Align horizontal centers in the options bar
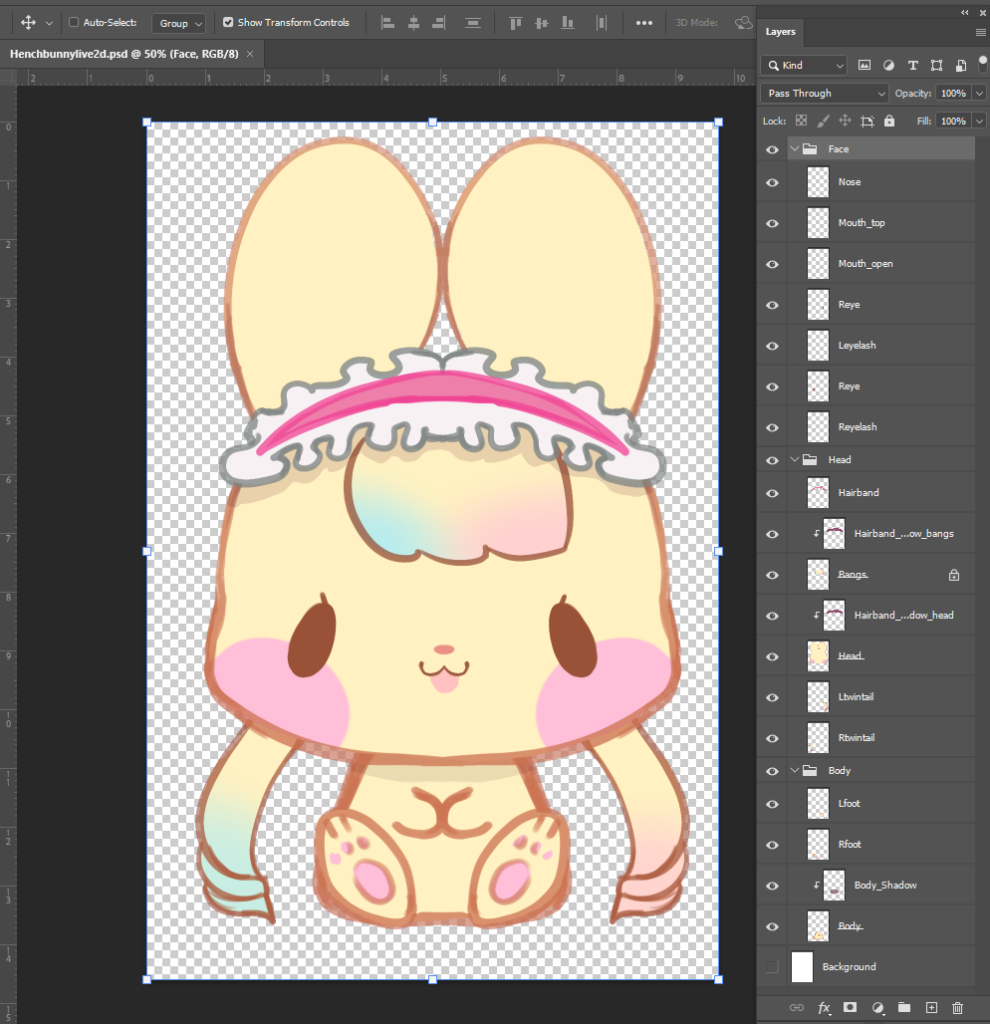Image resolution: width=990 pixels, height=1024 pixels. 413,23
